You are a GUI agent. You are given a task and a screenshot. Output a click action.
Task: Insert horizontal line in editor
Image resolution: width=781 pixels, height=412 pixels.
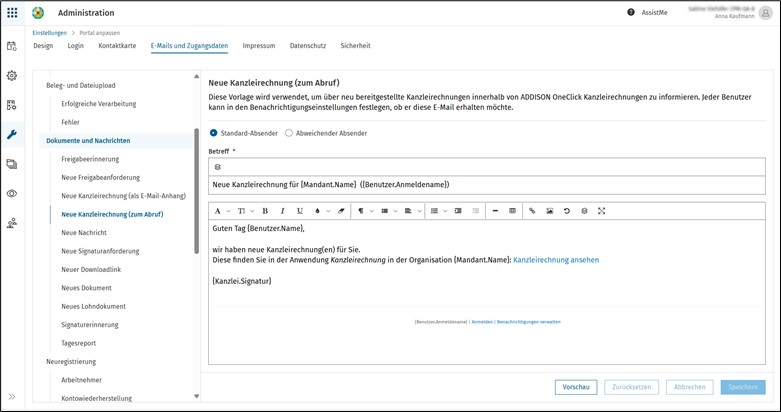(495, 211)
